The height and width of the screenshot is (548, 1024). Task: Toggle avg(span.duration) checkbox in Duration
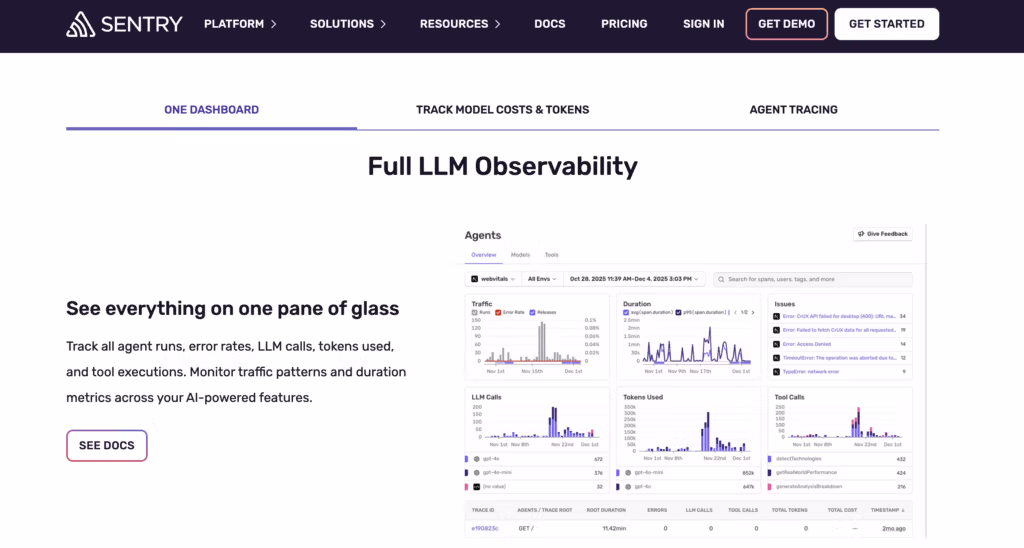tap(626, 312)
